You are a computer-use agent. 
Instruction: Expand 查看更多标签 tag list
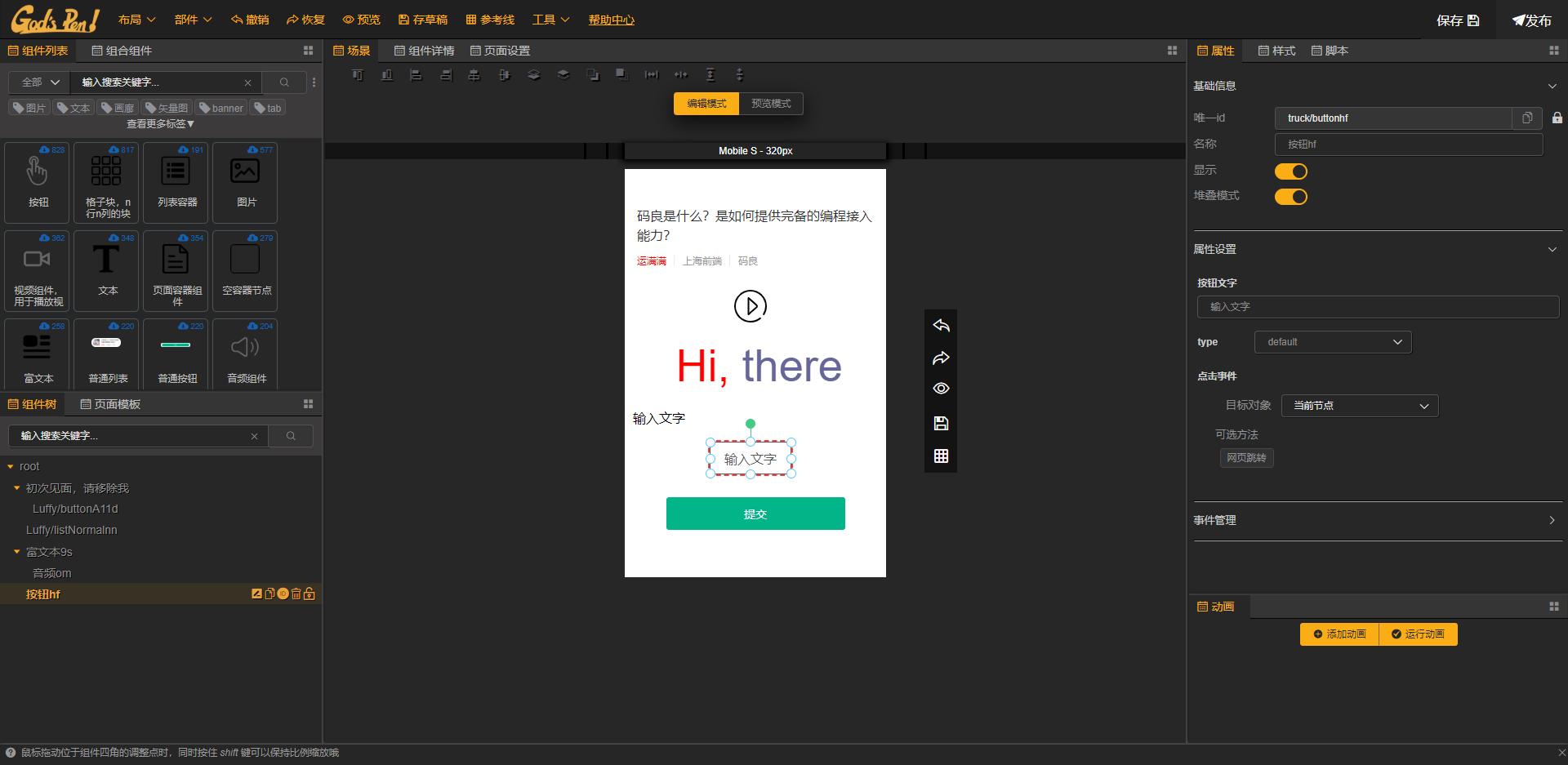(x=160, y=124)
